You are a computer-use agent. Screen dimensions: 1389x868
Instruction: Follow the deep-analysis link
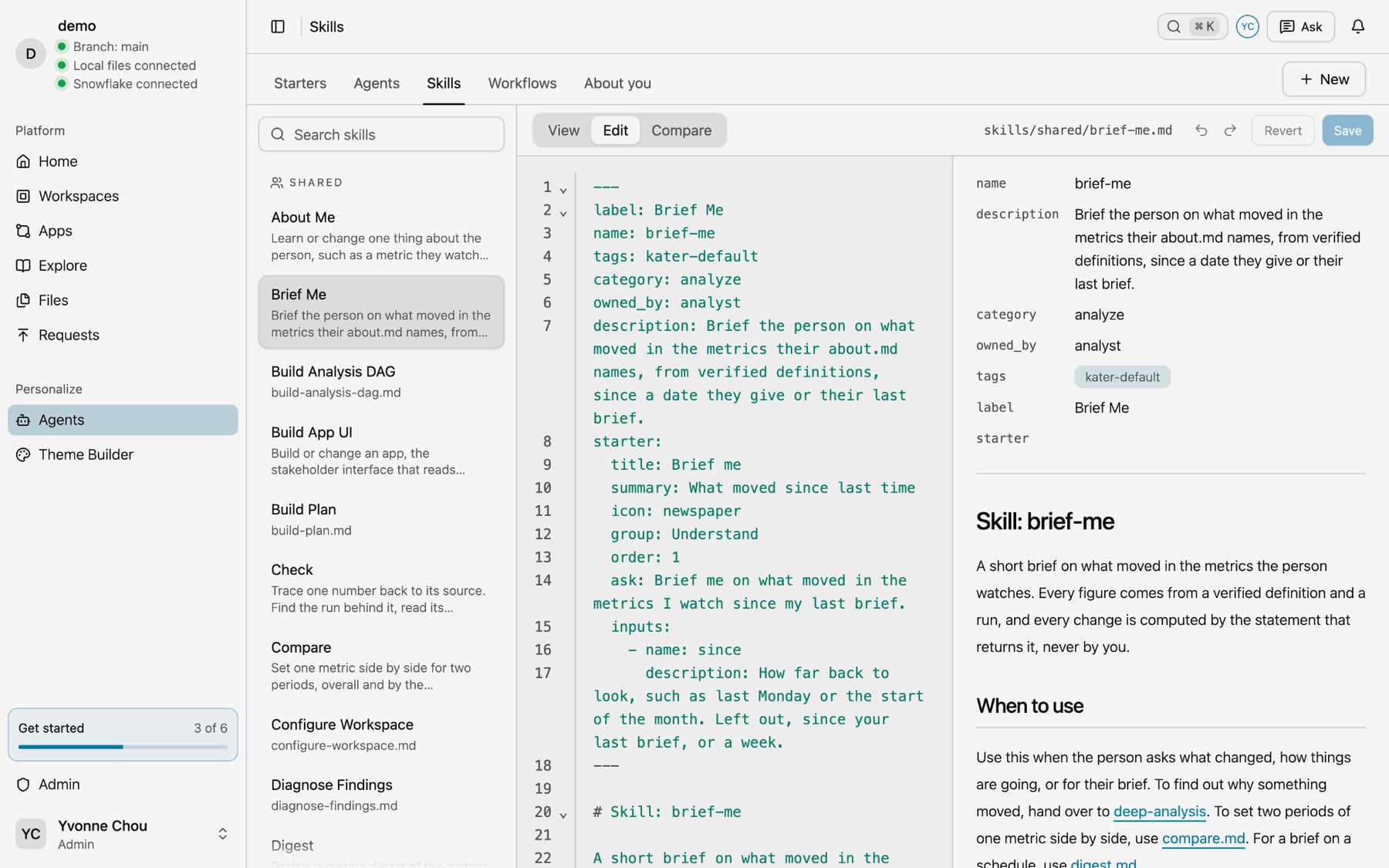(x=1160, y=812)
